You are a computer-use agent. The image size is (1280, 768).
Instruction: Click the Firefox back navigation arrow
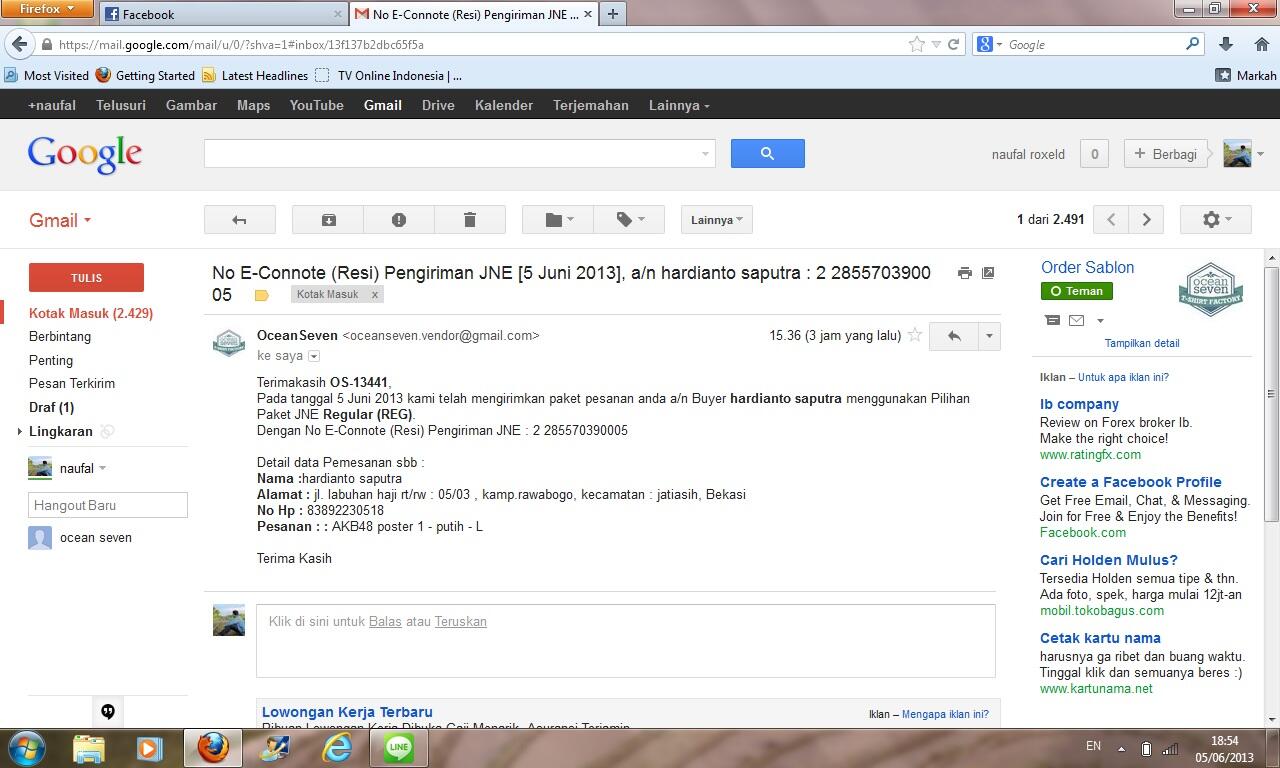tap(19, 44)
